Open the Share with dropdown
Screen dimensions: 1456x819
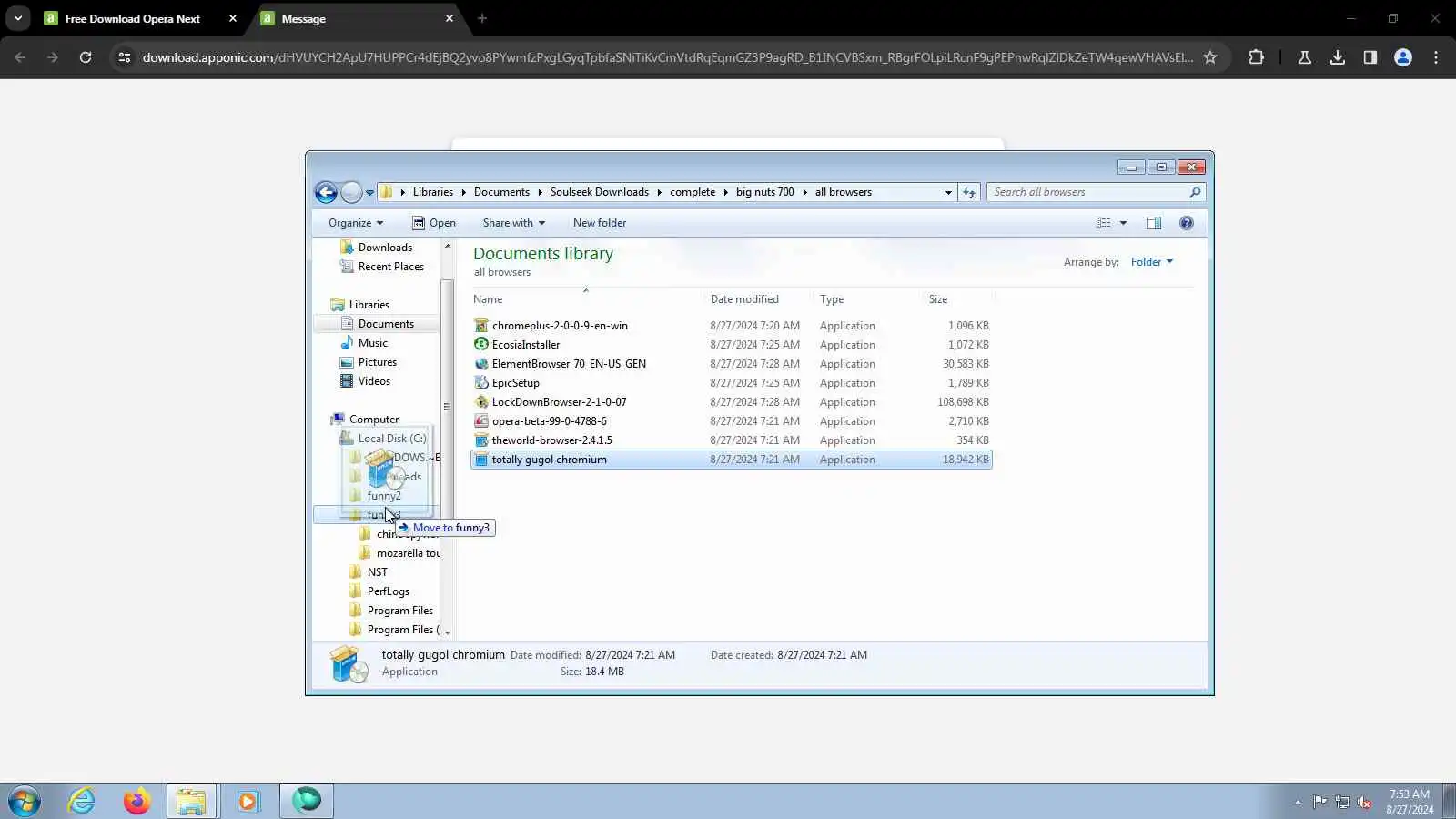[x=514, y=223]
